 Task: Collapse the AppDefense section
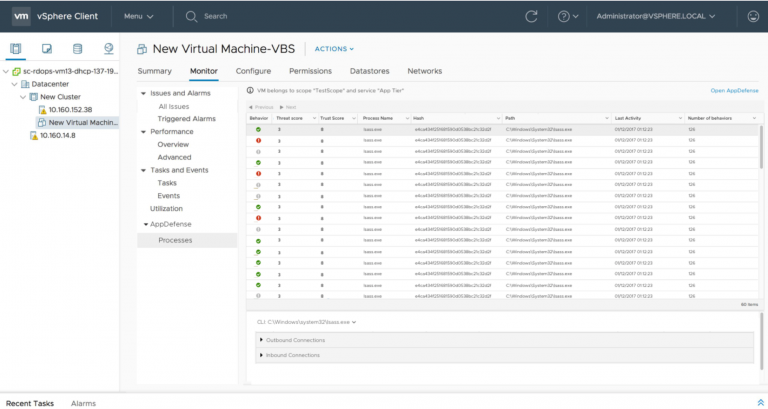click(145, 224)
